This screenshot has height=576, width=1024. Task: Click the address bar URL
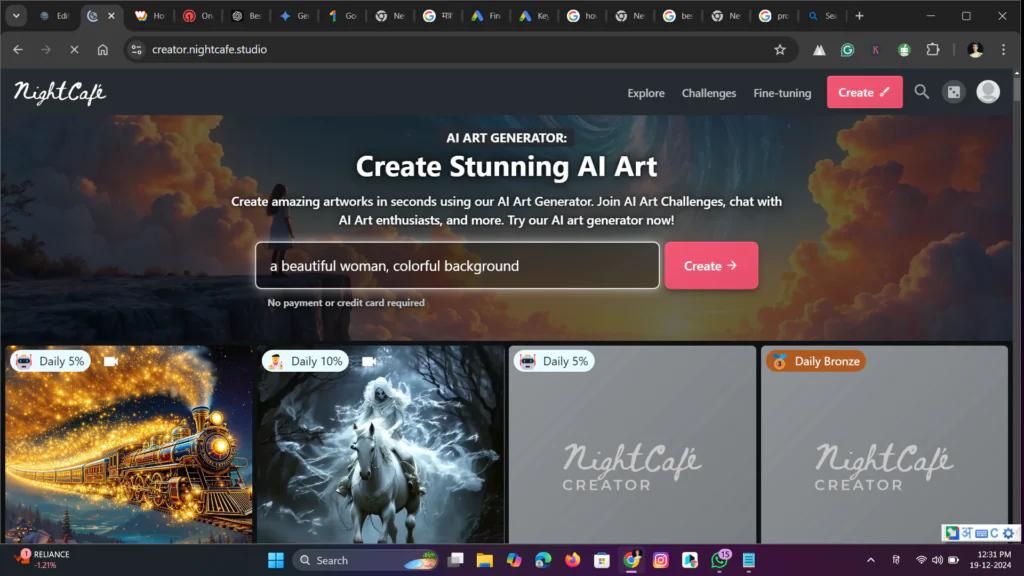(x=209, y=50)
